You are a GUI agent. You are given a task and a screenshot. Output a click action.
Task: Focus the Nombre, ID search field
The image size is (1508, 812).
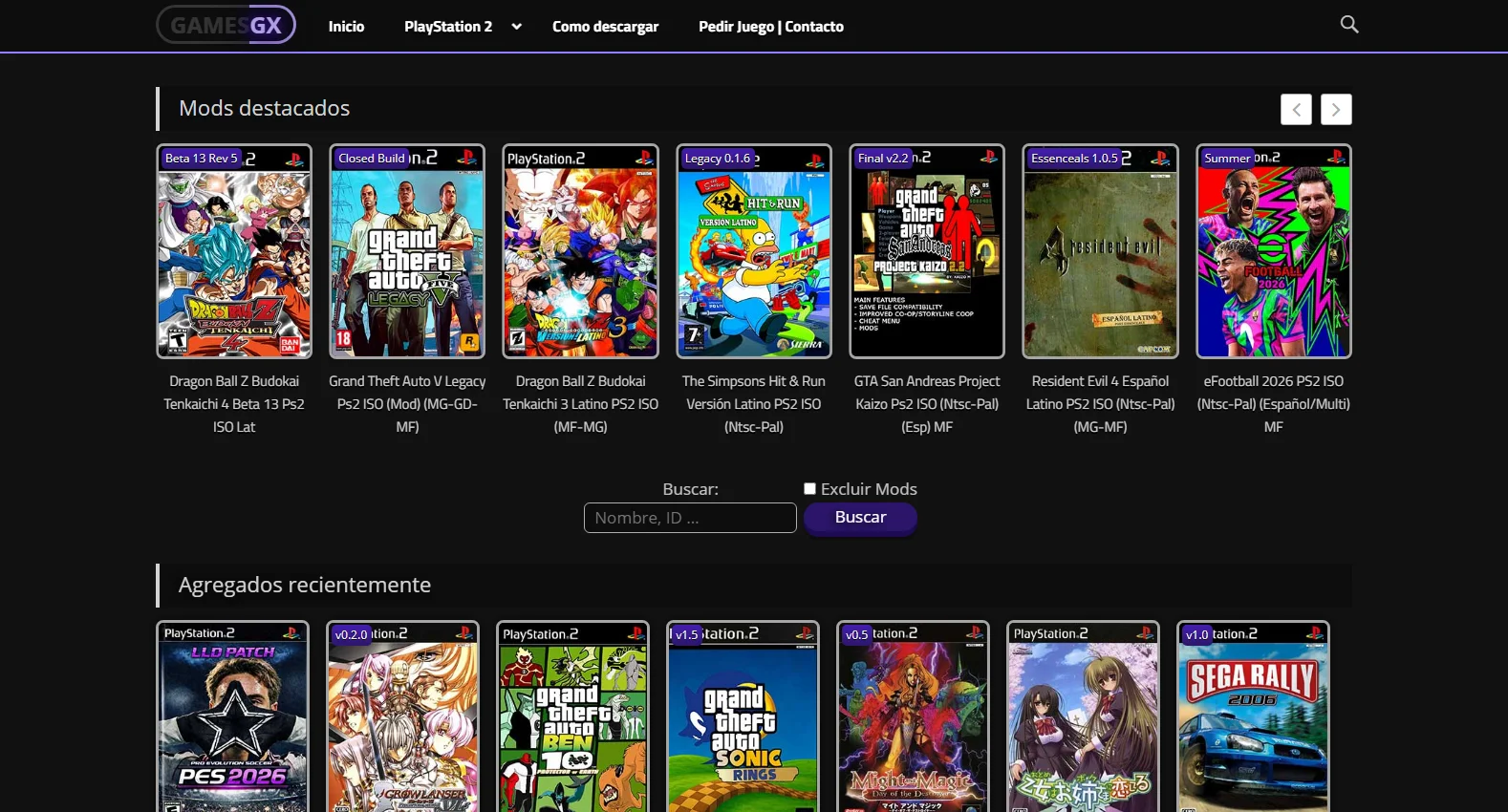click(690, 518)
